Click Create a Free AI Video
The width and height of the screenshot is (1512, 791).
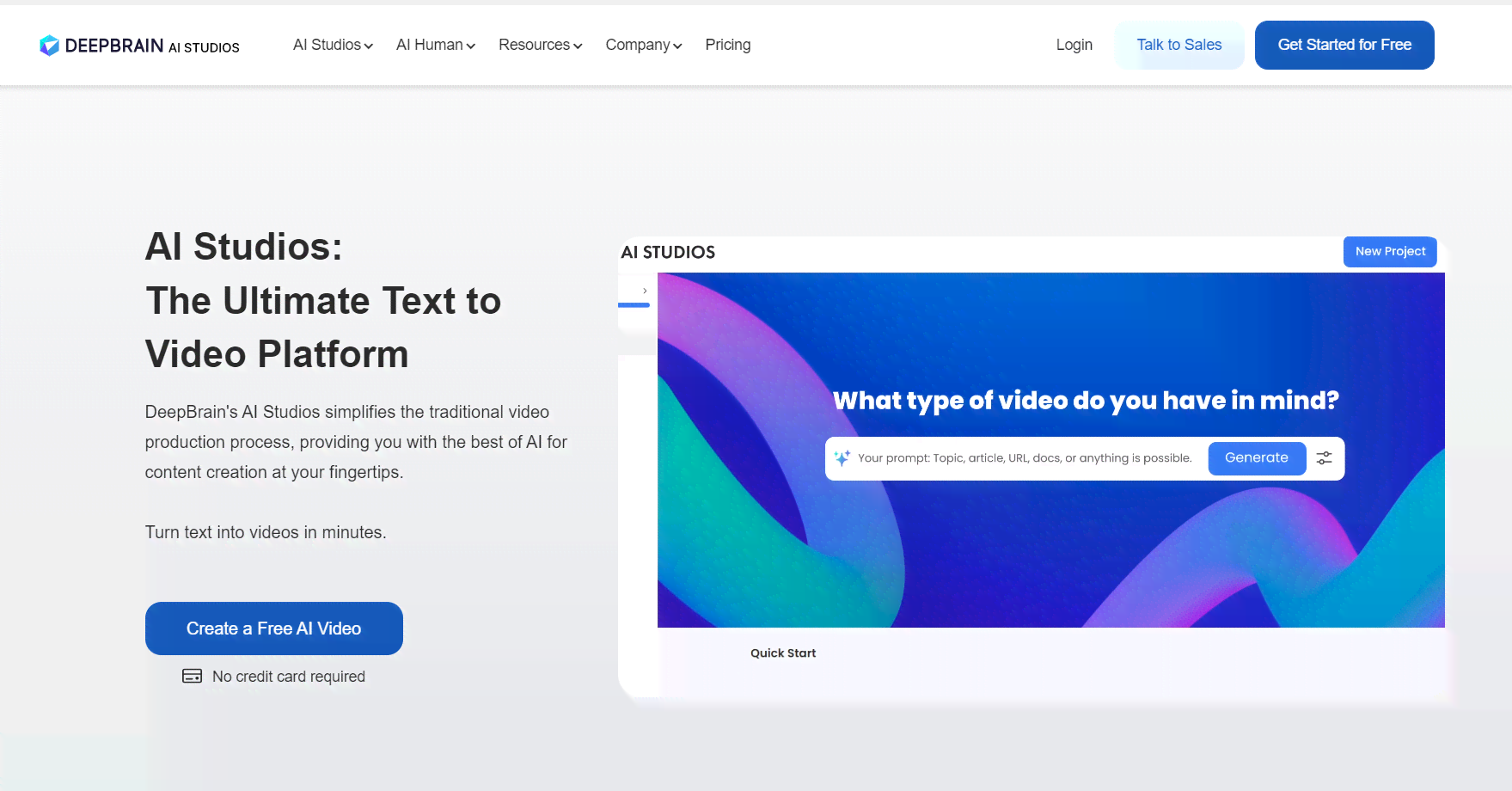[x=273, y=629]
